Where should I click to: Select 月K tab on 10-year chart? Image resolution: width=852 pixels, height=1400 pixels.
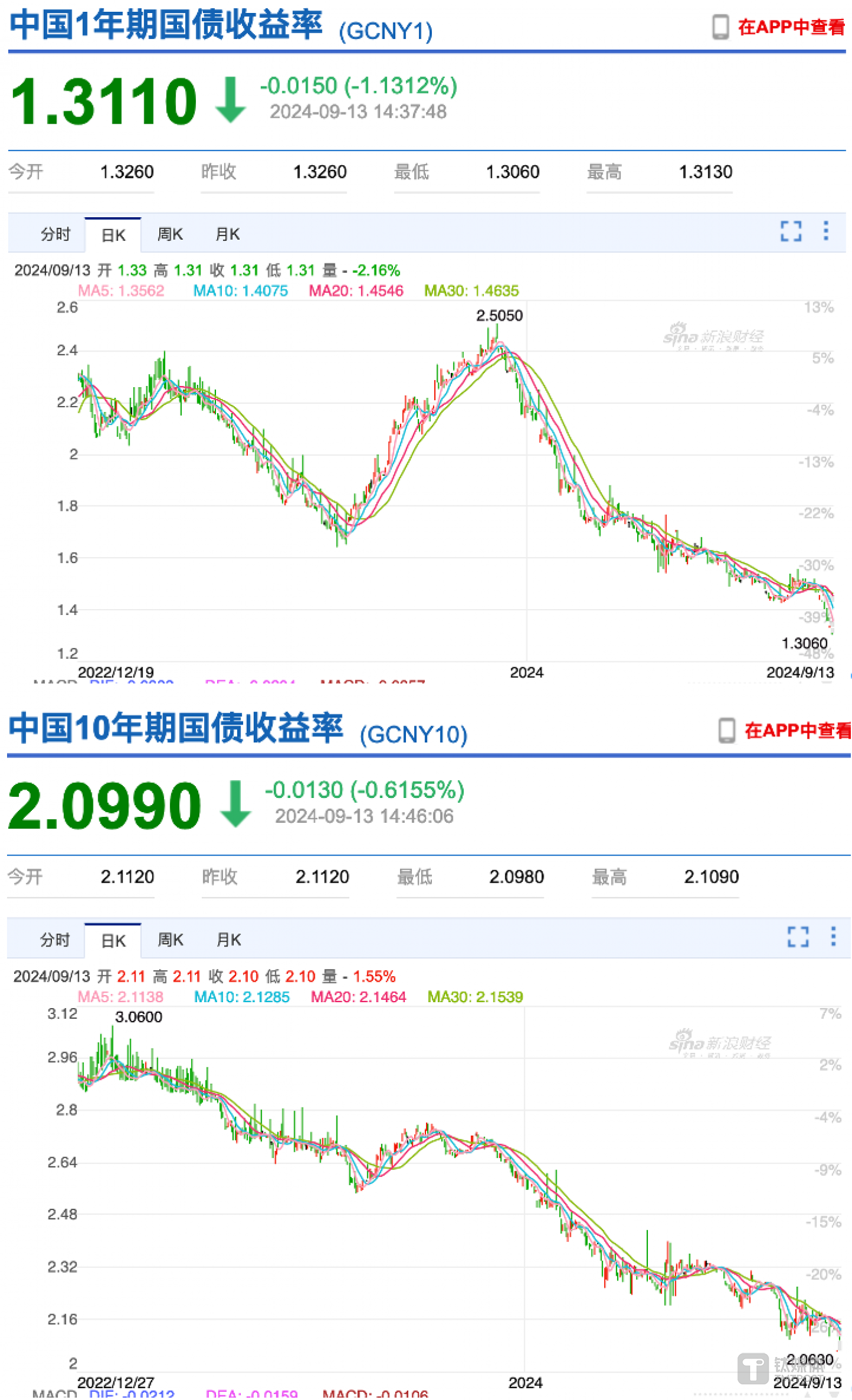[228, 940]
